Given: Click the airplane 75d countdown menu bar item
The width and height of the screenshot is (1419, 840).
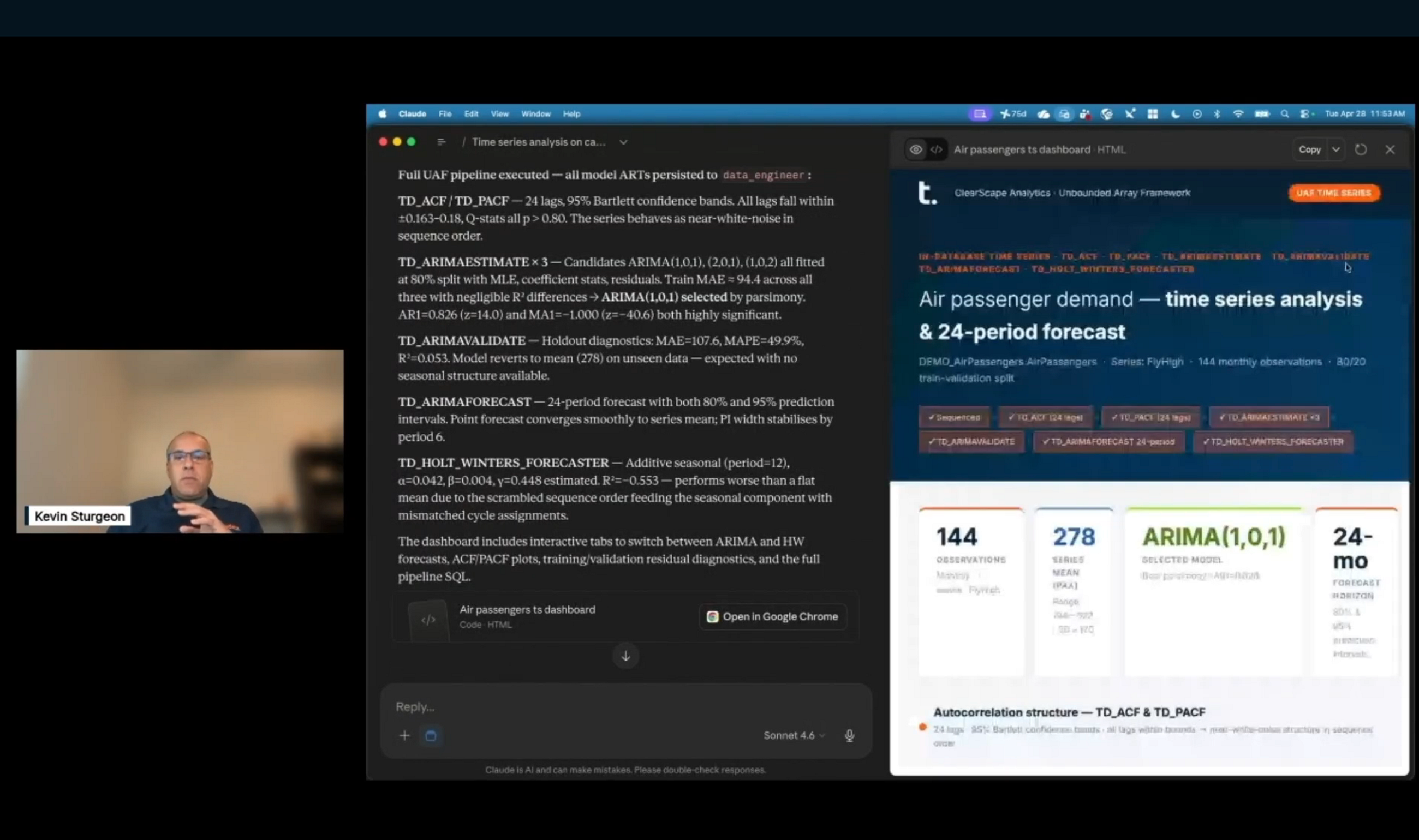Looking at the screenshot, I should coord(1013,114).
